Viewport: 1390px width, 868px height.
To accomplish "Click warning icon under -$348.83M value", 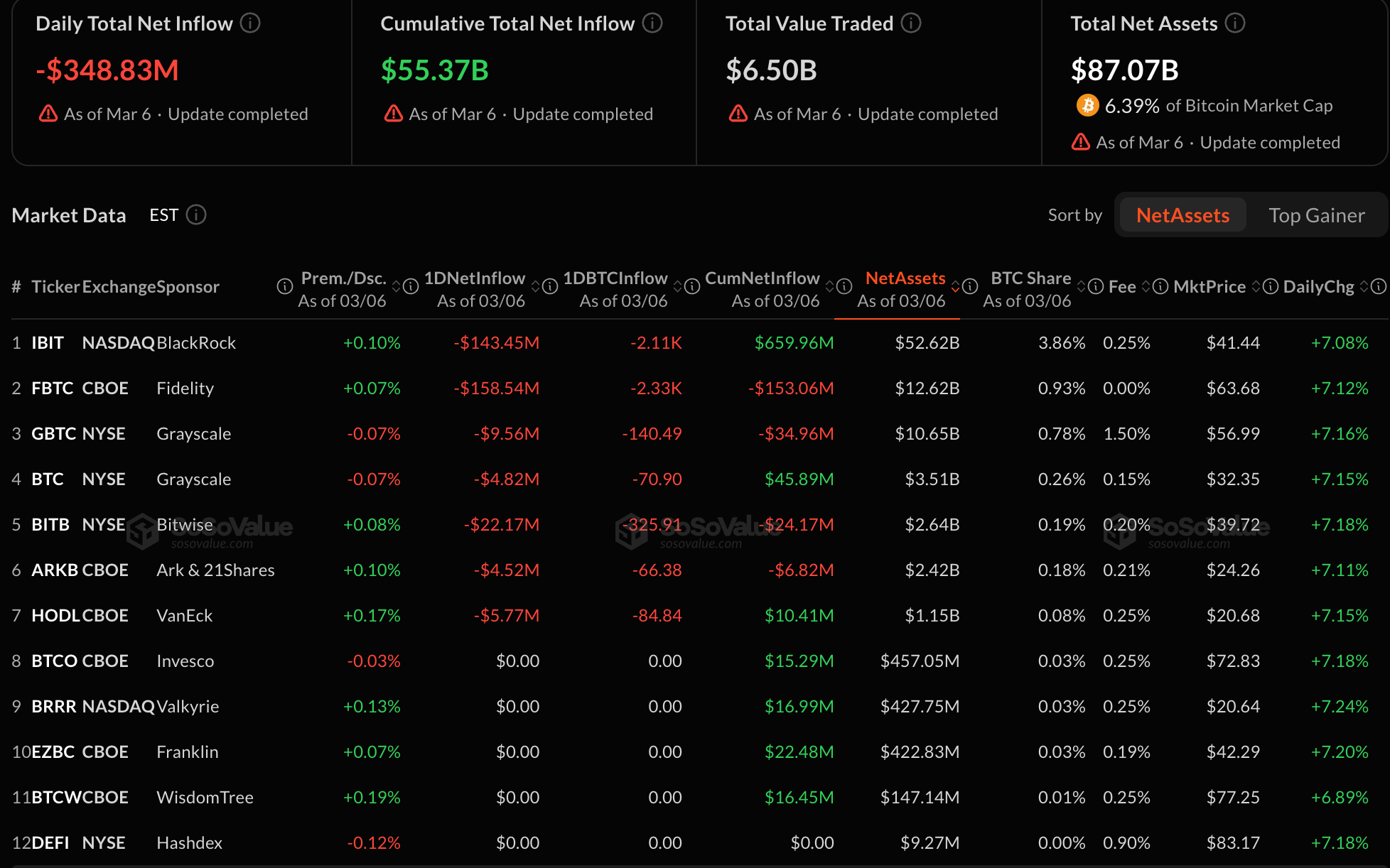I will click(48, 114).
